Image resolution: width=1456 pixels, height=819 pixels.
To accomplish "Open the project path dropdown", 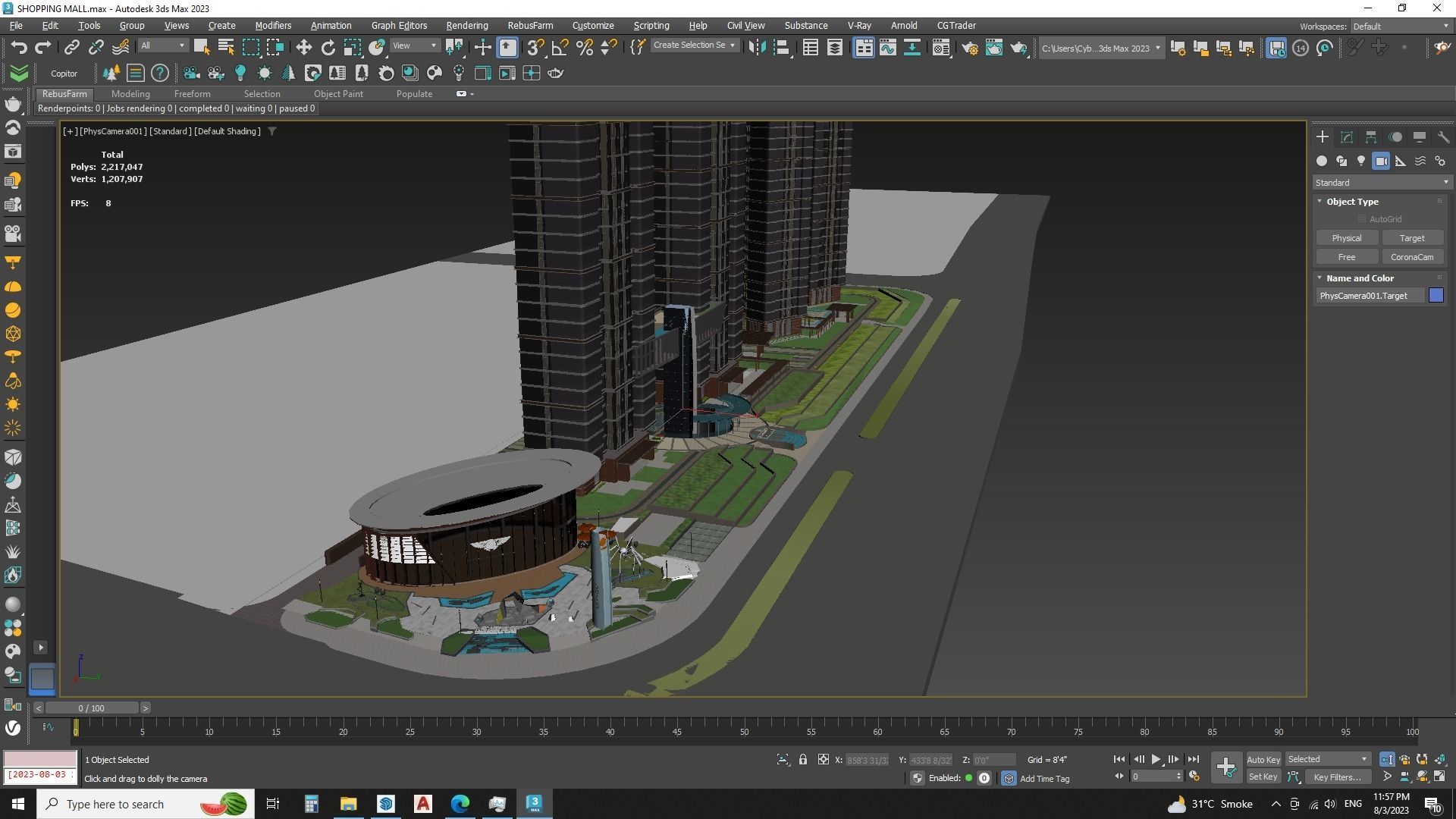I will click(1100, 48).
